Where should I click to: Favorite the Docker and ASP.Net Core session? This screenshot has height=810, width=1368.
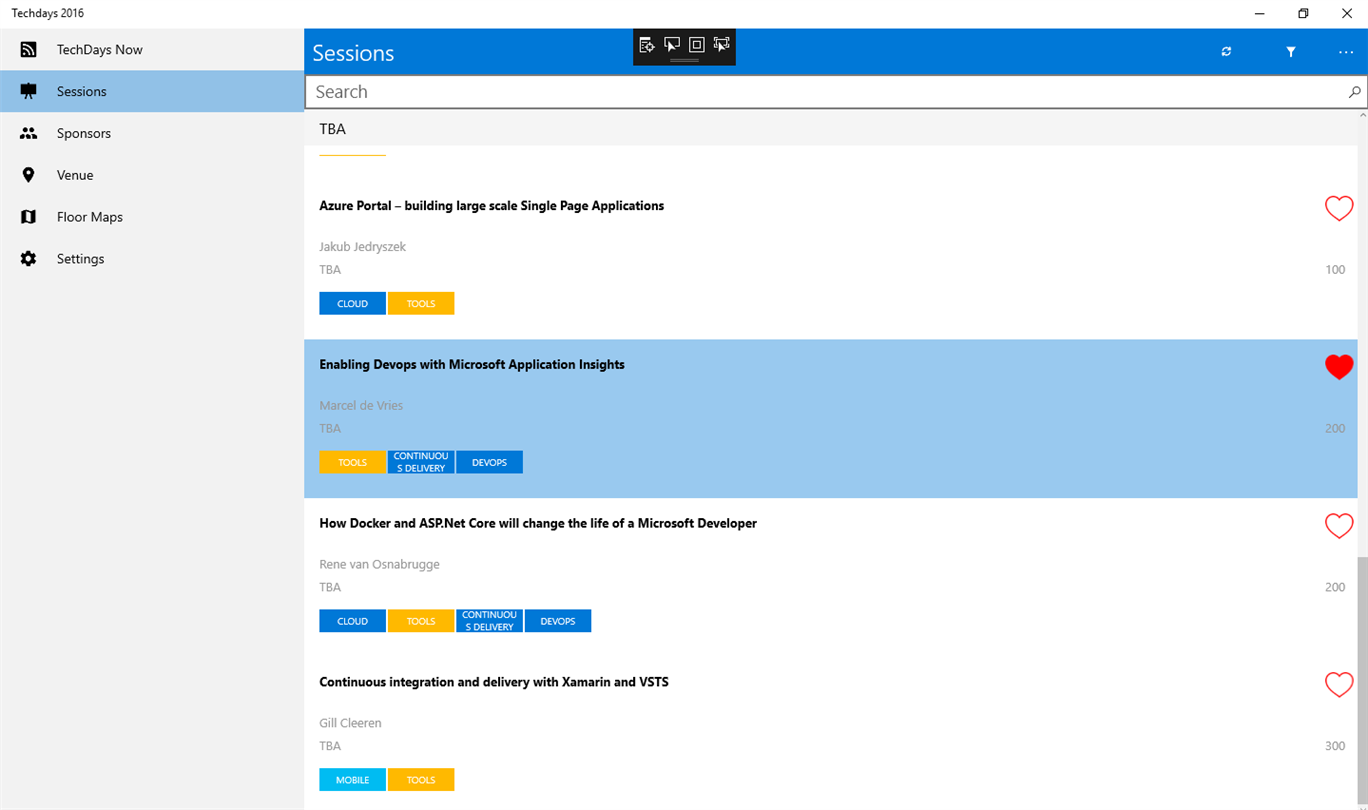tap(1339, 526)
